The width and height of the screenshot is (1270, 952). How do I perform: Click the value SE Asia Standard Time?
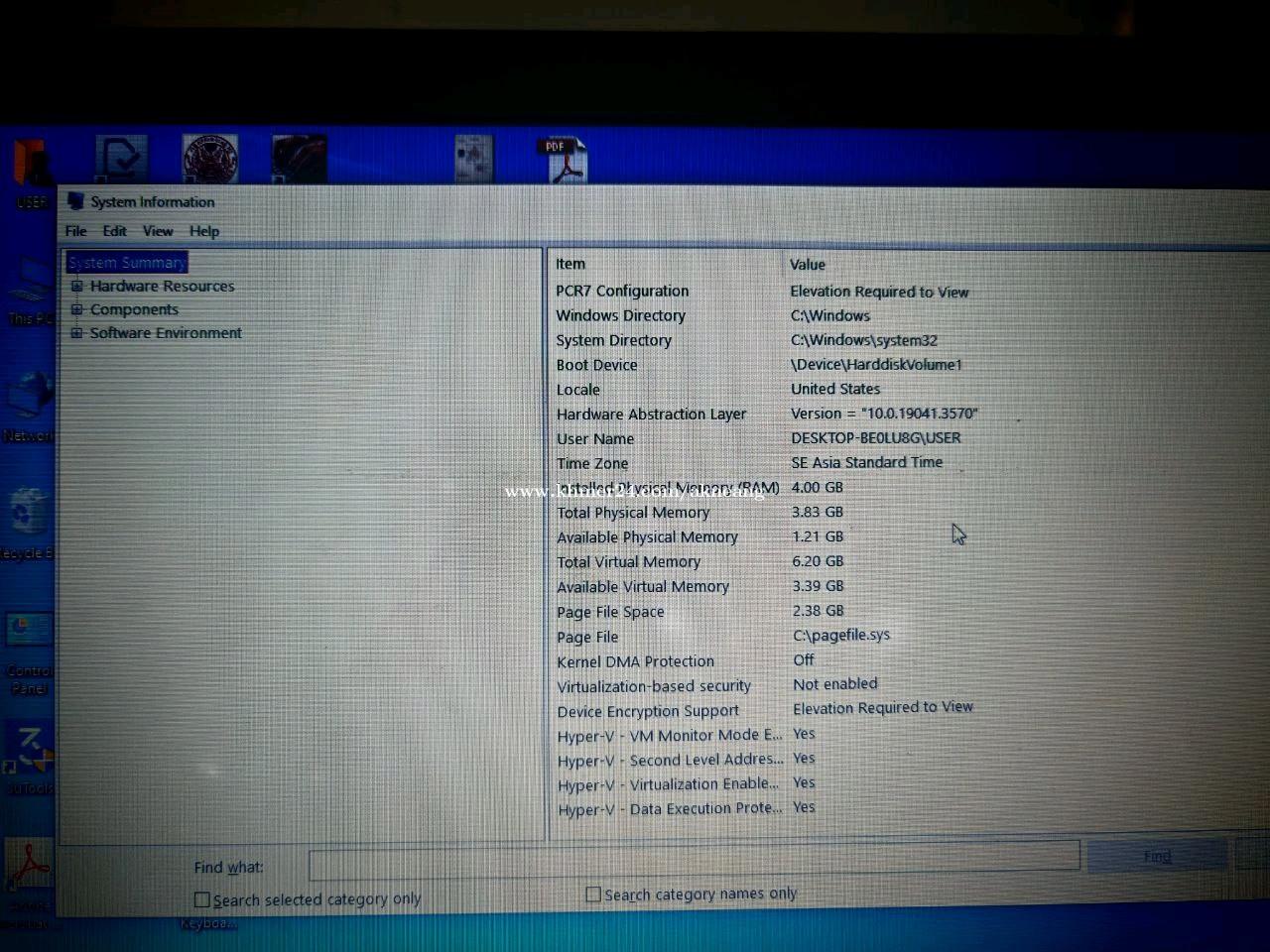click(x=867, y=462)
